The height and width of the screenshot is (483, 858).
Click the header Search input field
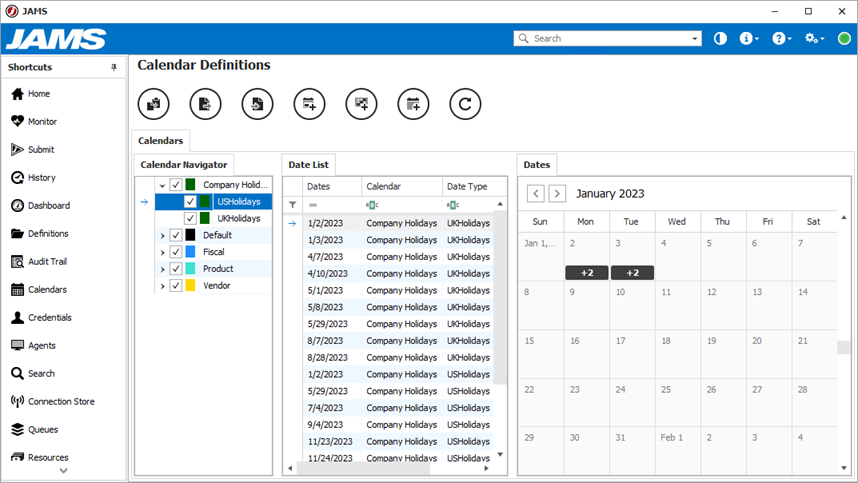pos(607,38)
